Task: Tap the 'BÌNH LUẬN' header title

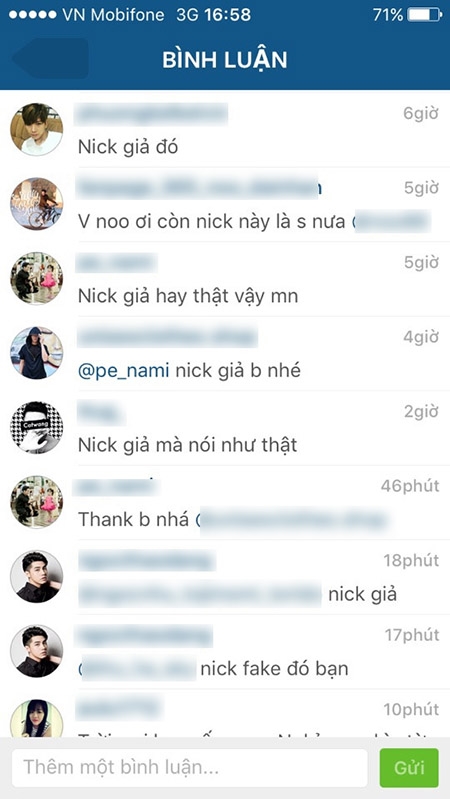Action: click(225, 60)
